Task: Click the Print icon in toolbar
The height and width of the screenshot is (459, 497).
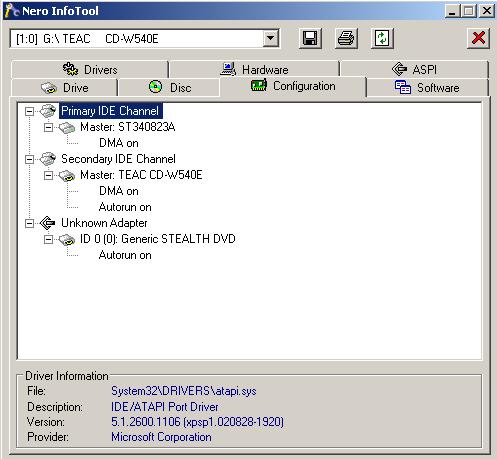Action: [346, 38]
